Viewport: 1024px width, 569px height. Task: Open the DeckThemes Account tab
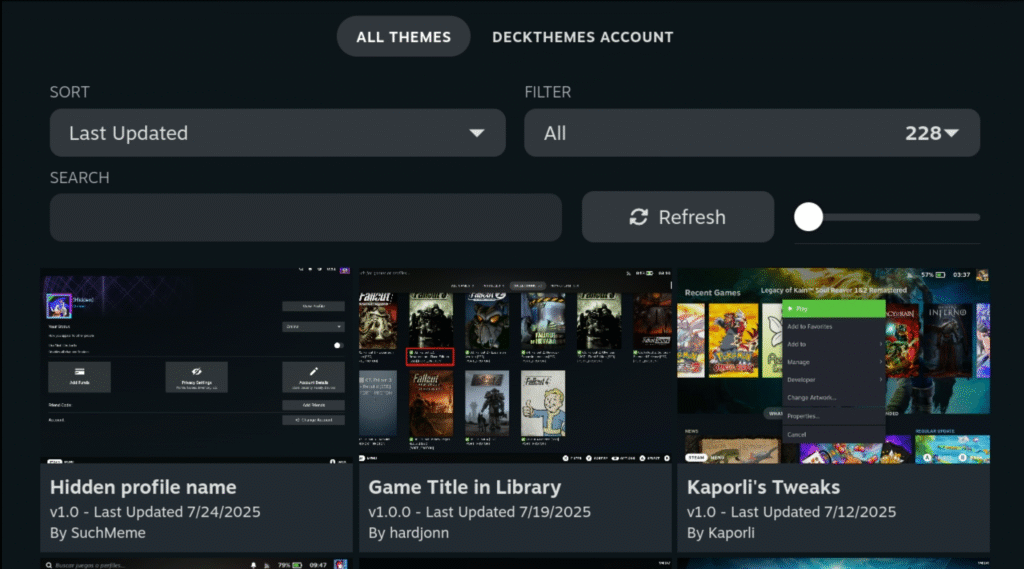tap(582, 37)
